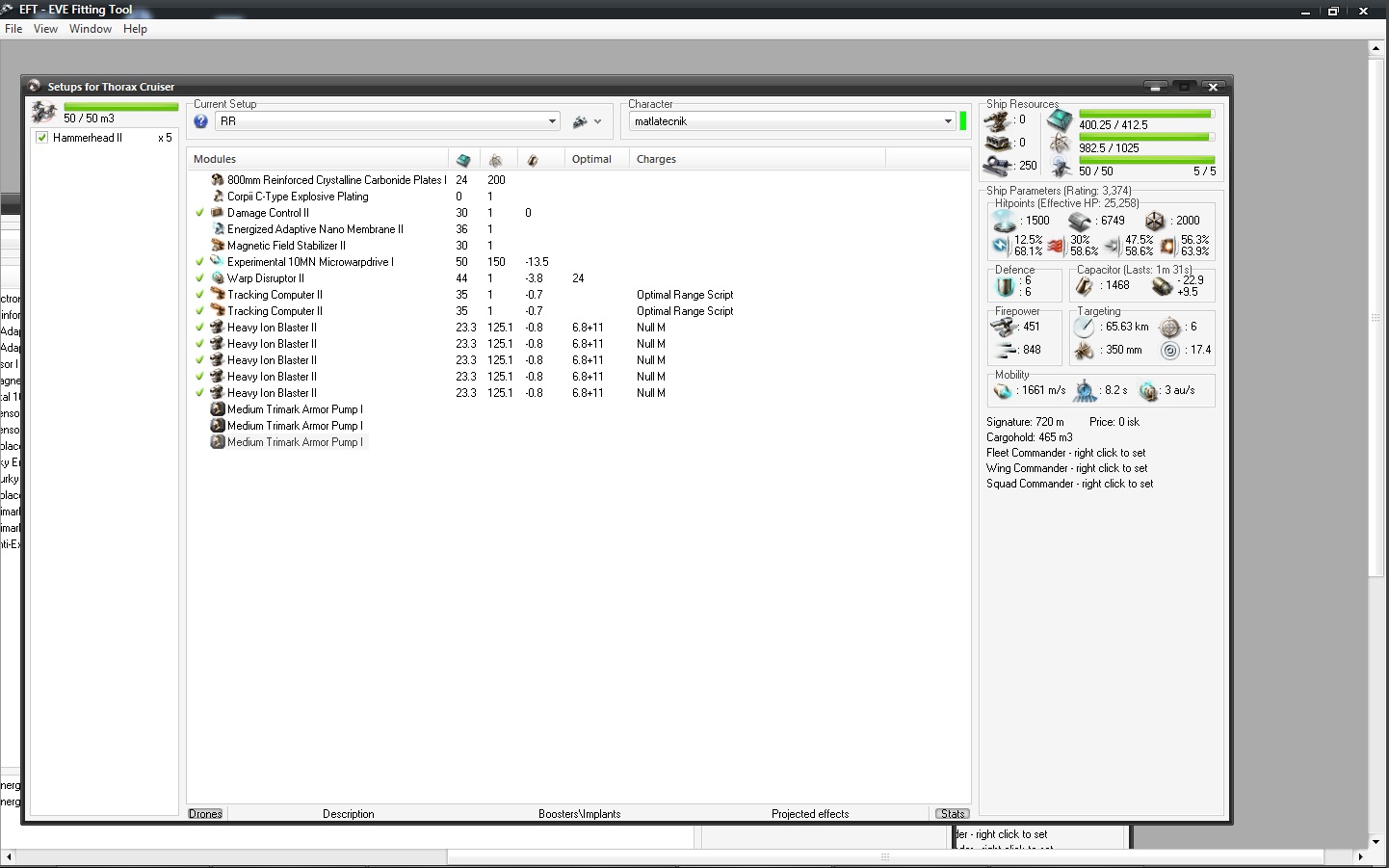Open the Current Setup dropdown showing RR

[x=387, y=121]
